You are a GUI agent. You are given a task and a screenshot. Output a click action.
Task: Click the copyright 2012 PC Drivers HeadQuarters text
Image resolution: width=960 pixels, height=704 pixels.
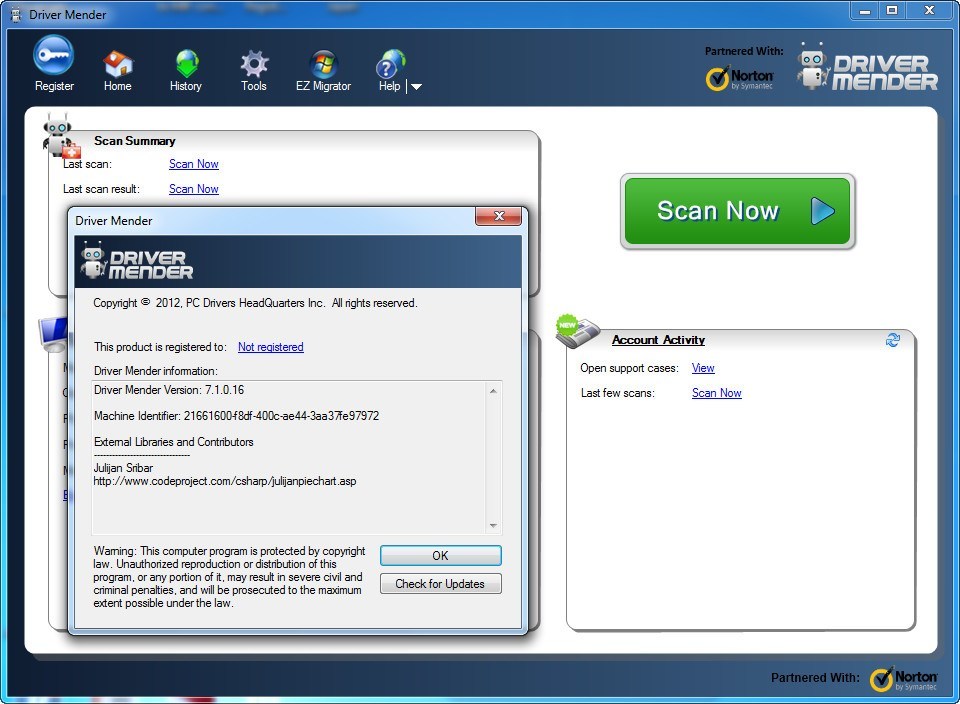[255, 303]
